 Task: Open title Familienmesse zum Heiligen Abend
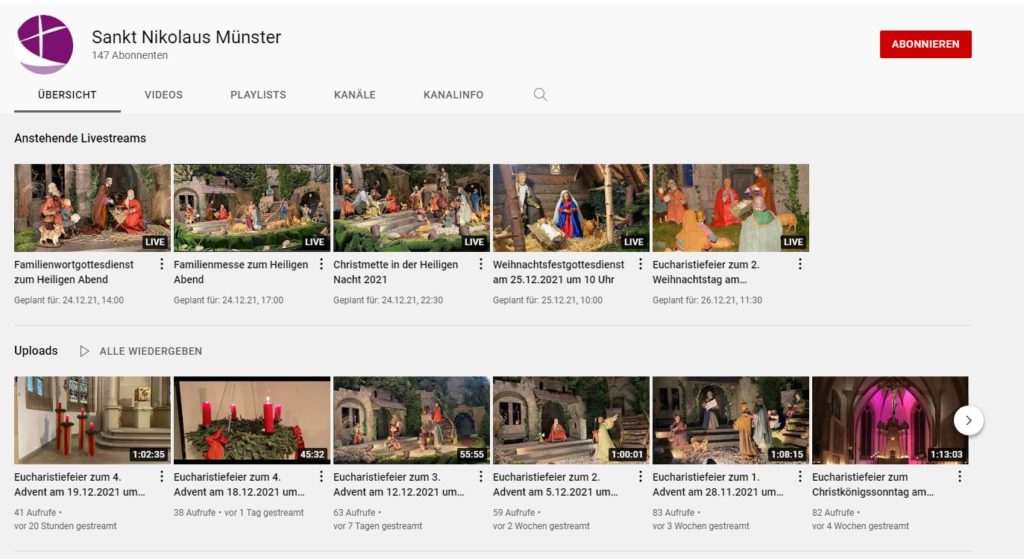click(240, 272)
